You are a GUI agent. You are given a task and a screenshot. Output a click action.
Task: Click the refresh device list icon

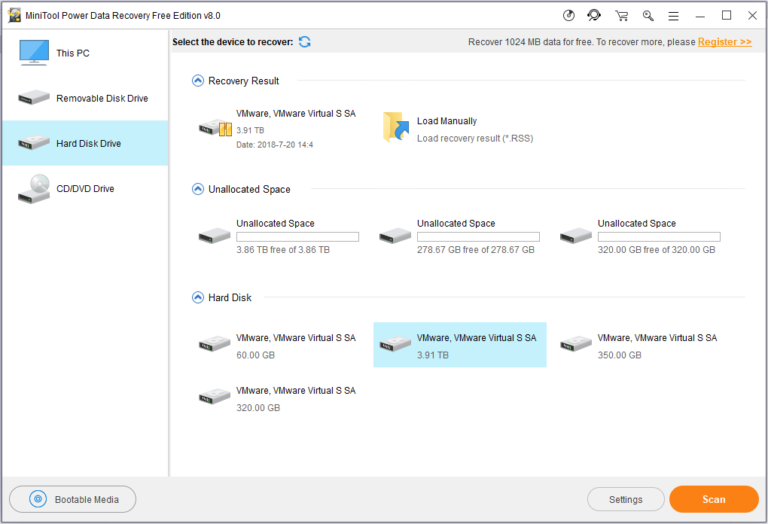tap(305, 42)
